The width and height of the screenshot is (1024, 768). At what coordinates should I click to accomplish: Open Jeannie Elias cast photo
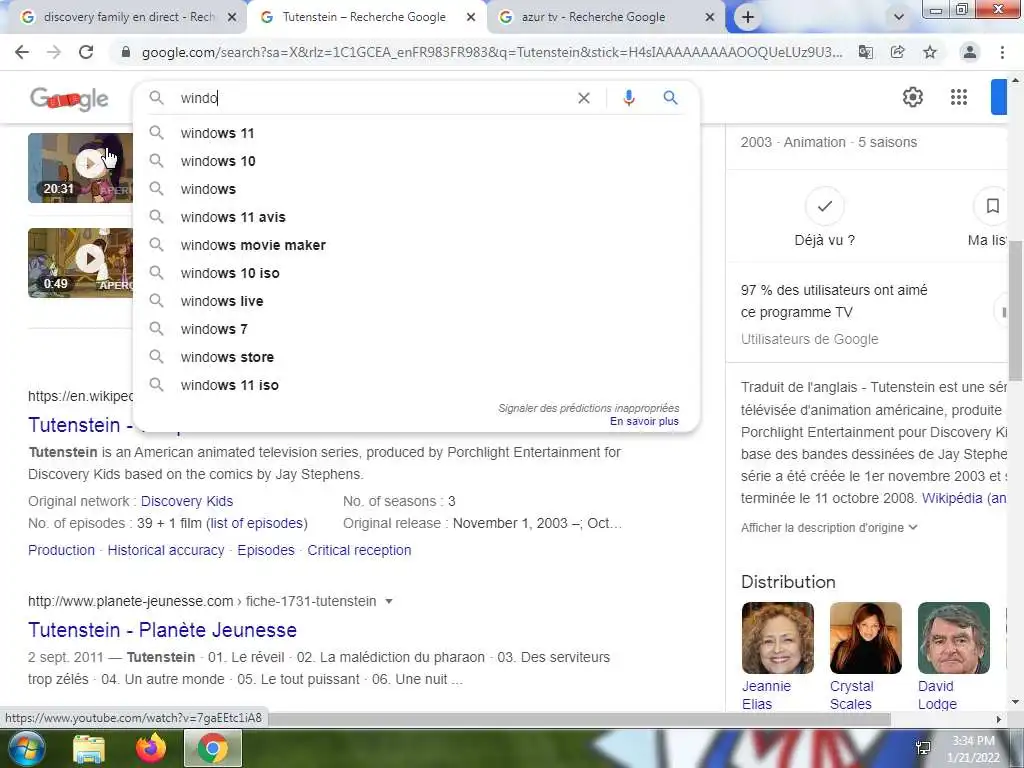coord(778,638)
